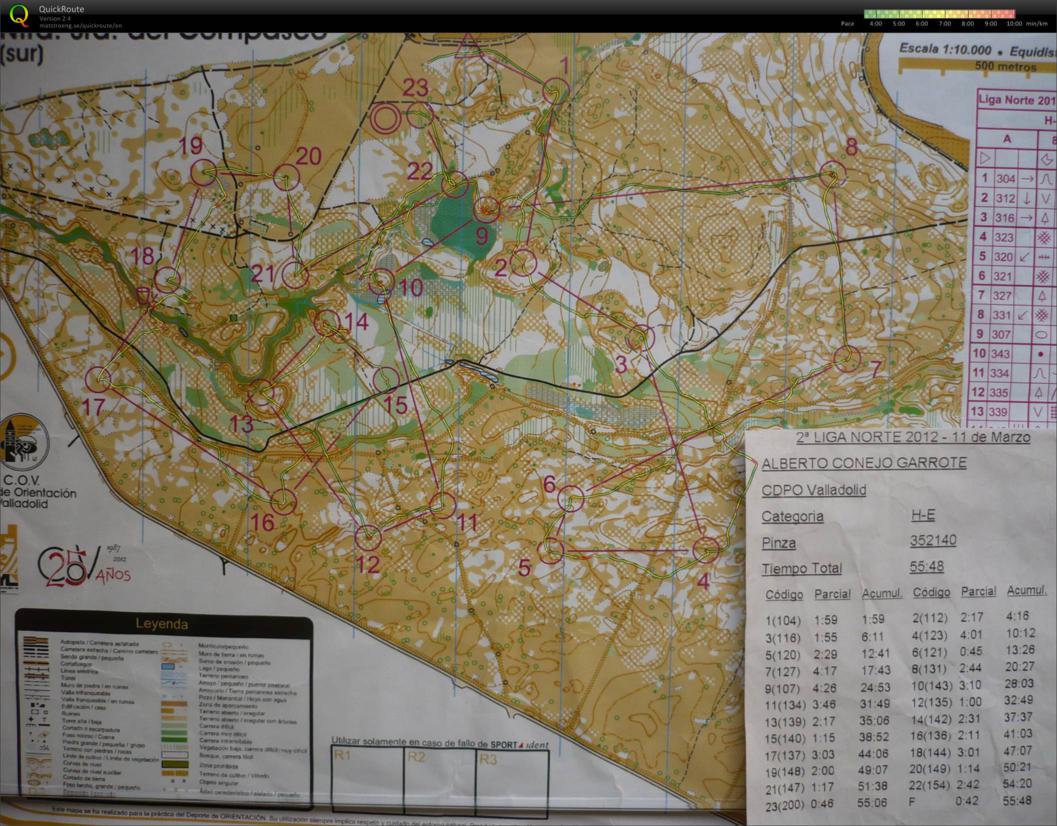Click the 4:00 pace scale label

(876, 24)
